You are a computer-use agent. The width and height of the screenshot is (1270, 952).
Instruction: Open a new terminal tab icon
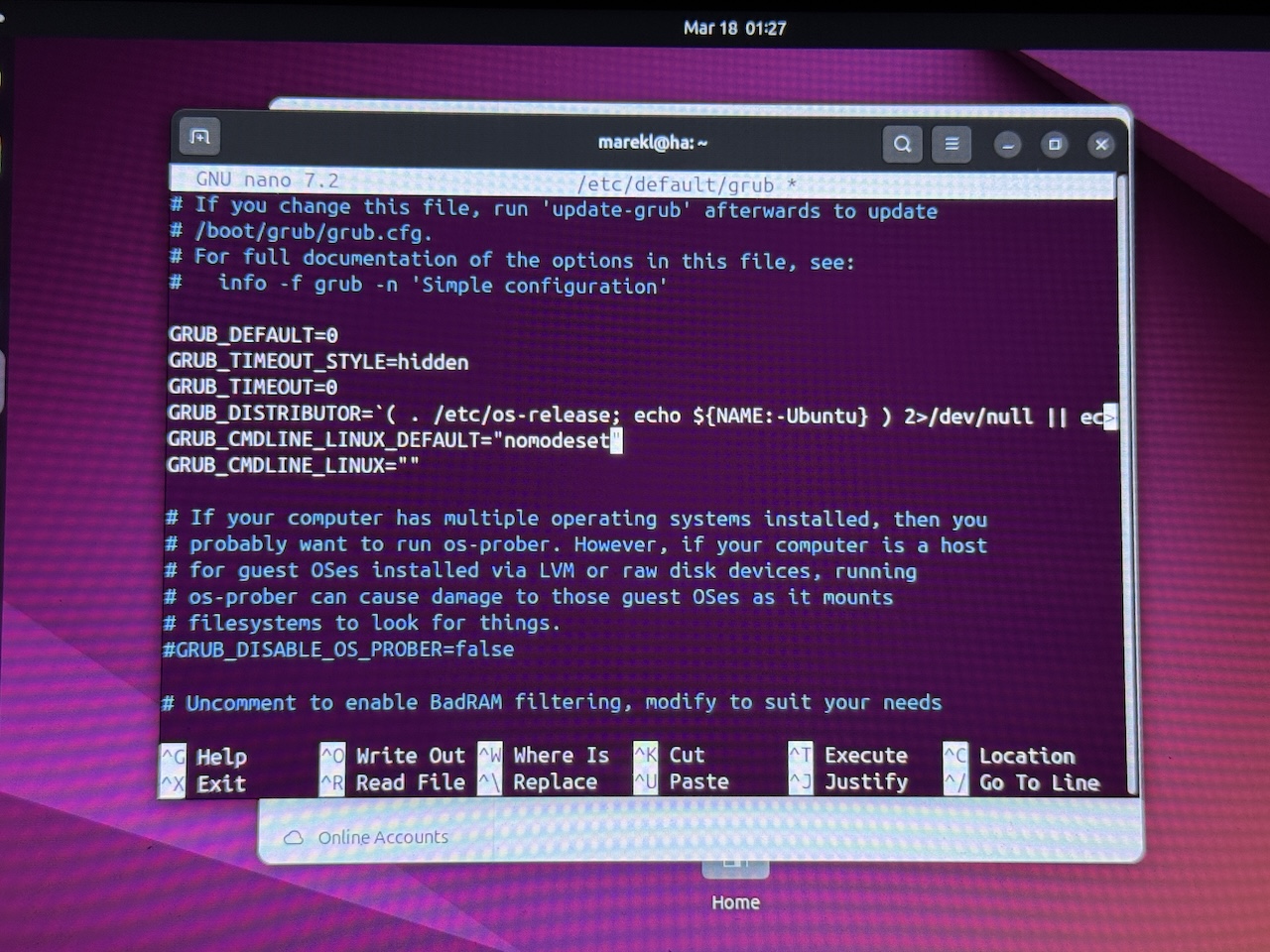(x=199, y=137)
